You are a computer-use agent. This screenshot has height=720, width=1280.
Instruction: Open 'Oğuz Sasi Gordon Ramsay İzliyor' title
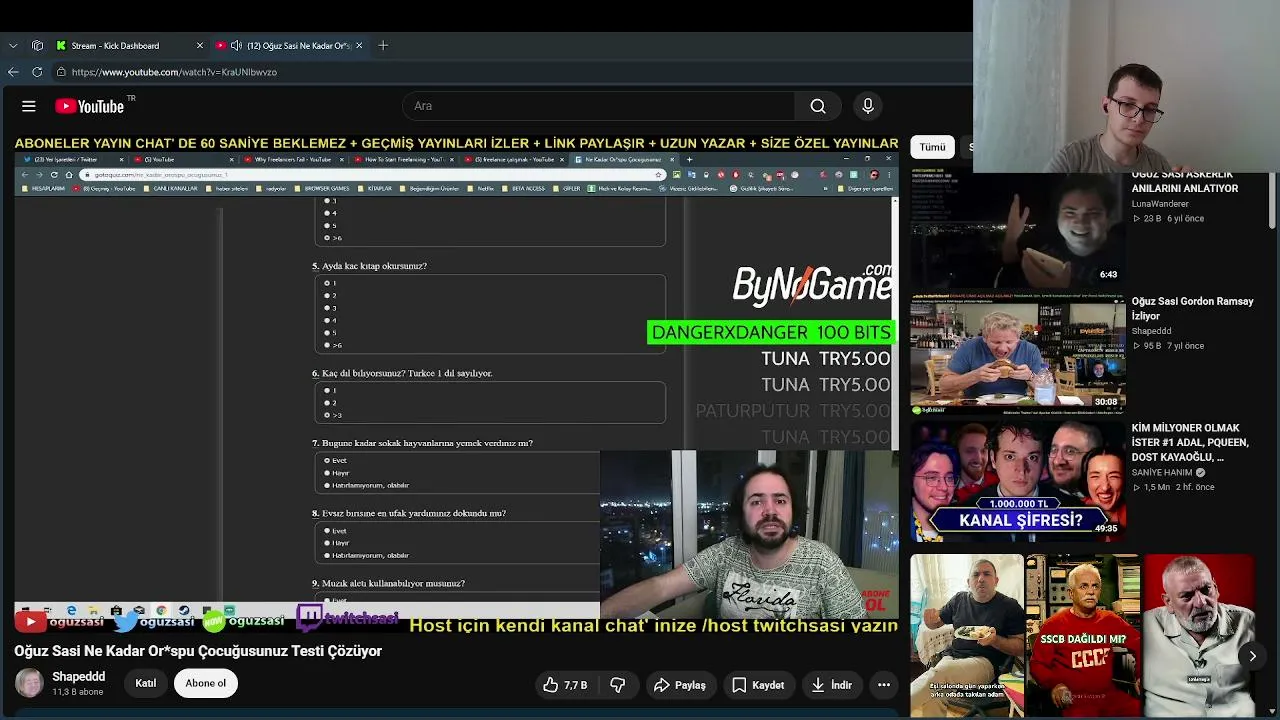[1192, 308]
